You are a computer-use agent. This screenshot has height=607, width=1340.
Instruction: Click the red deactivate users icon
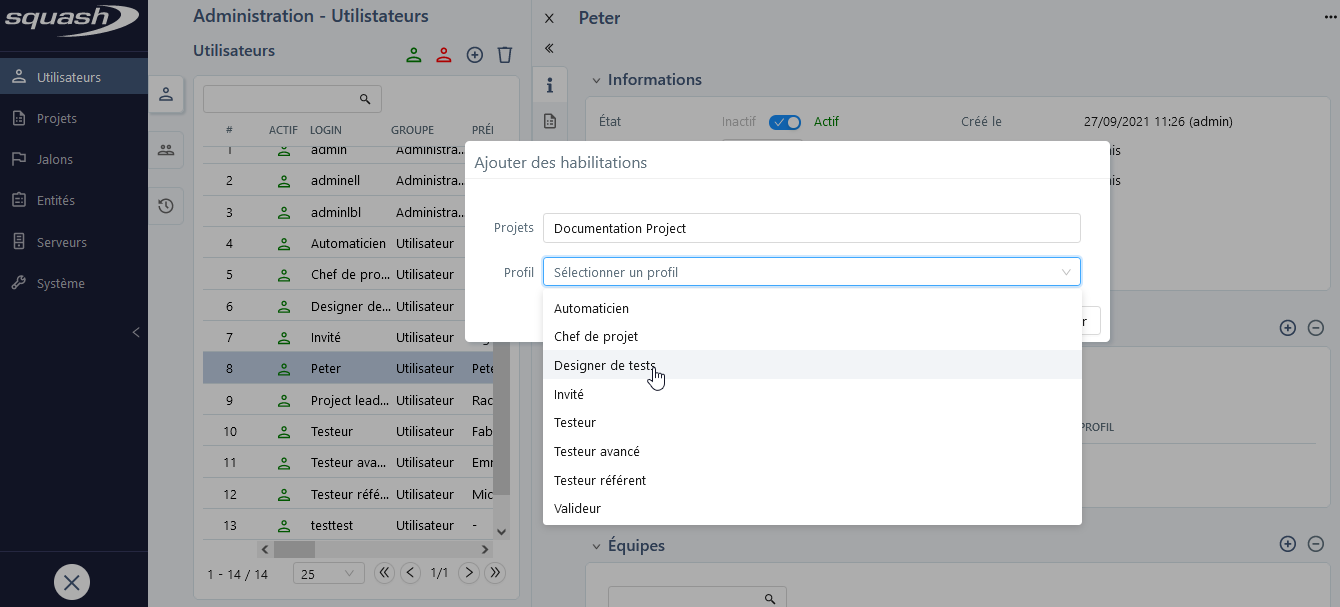pyautogui.click(x=444, y=55)
